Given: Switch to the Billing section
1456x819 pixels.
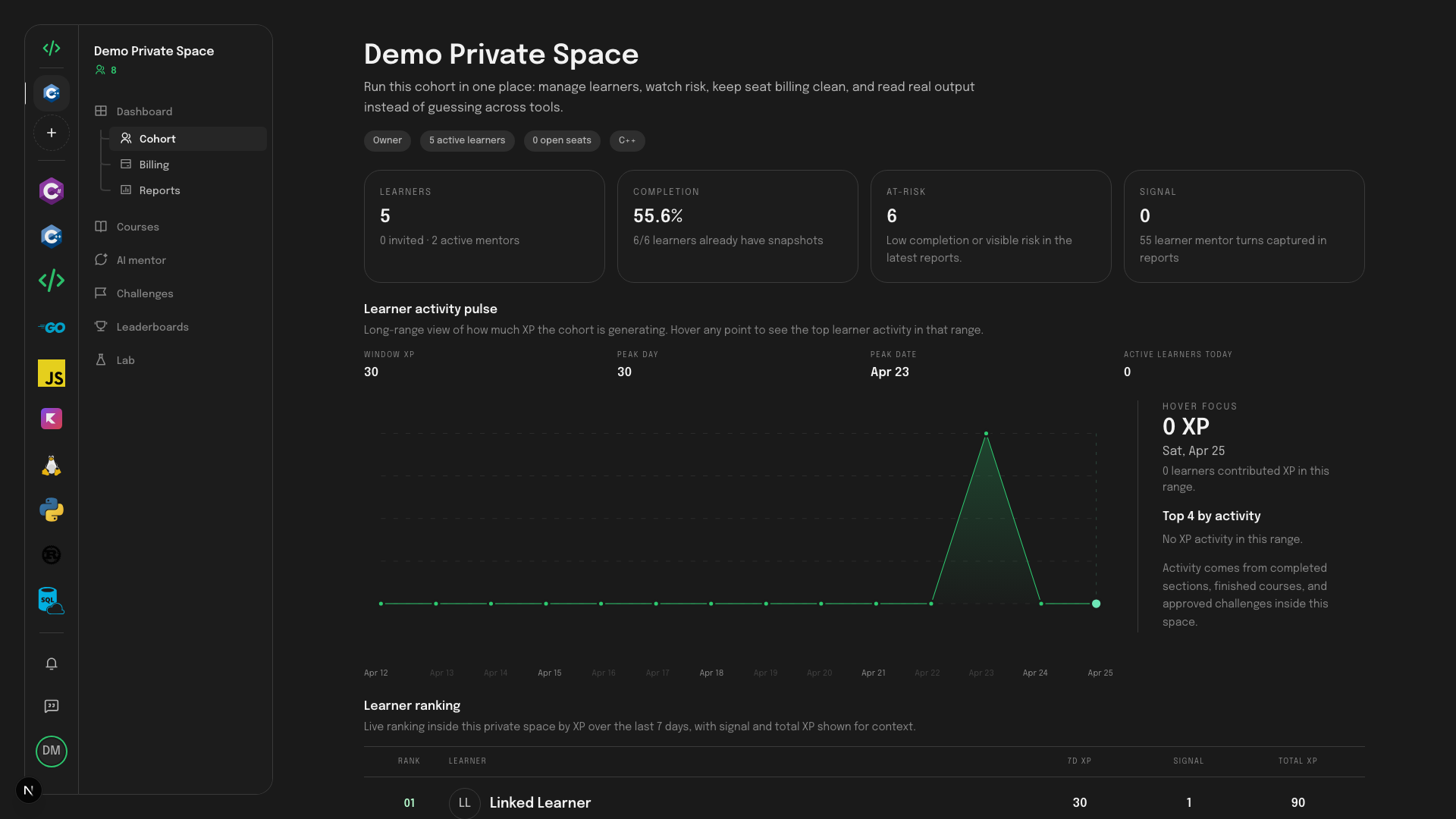Looking at the screenshot, I should [154, 165].
